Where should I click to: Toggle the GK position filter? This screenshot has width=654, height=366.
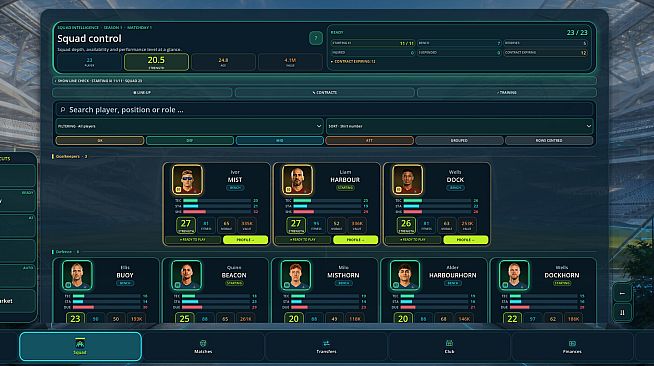[x=100, y=140]
